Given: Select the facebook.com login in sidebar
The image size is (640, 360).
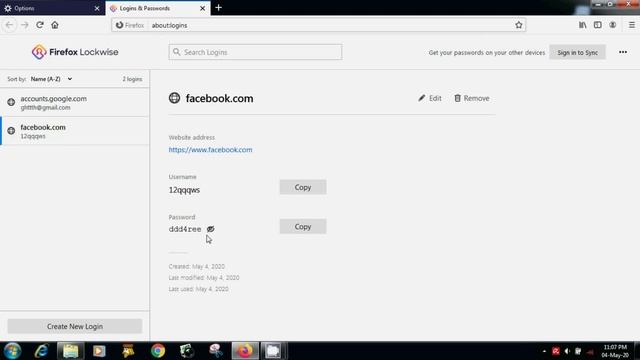Looking at the screenshot, I should tap(75, 131).
